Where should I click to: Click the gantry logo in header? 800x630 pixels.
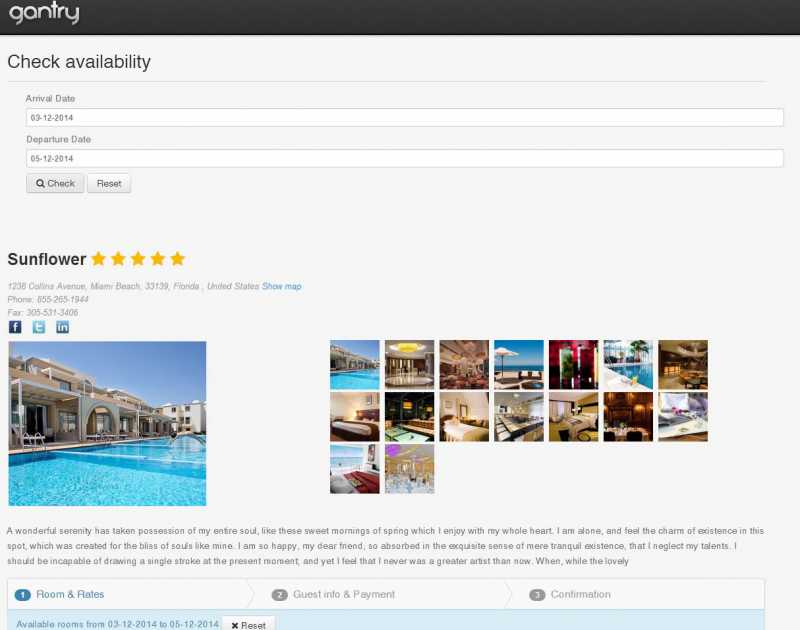click(44, 12)
